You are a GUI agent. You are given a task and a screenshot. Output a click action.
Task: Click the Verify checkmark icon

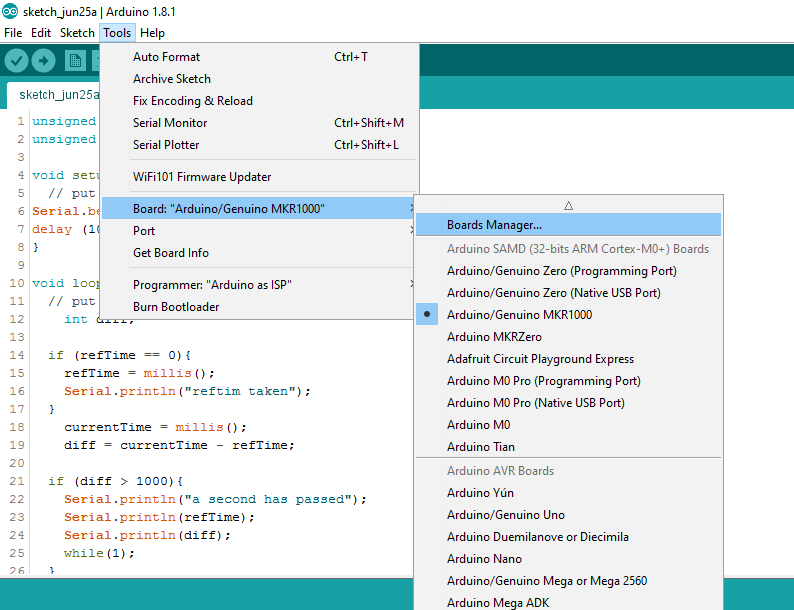coord(16,61)
